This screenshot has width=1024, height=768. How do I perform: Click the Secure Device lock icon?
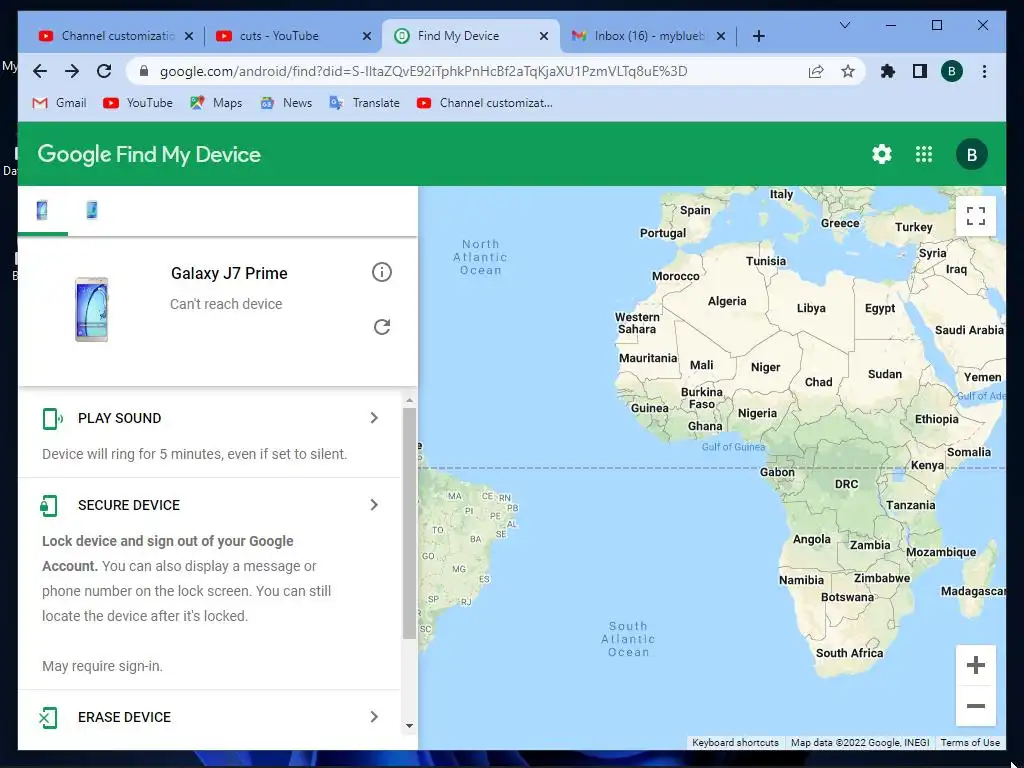click(49, 505)
